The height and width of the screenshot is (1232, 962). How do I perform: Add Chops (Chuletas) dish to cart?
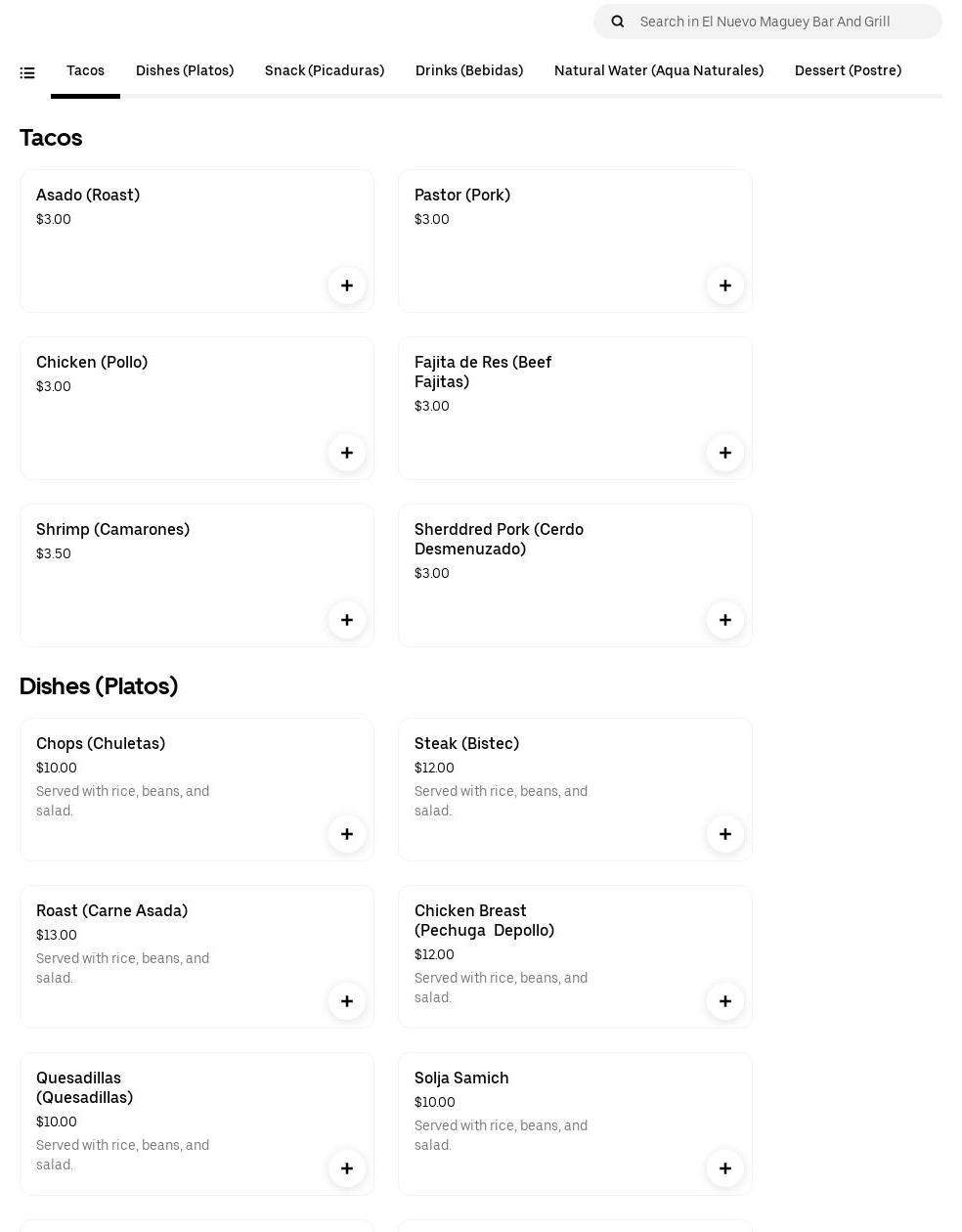(x=347, y=834)
